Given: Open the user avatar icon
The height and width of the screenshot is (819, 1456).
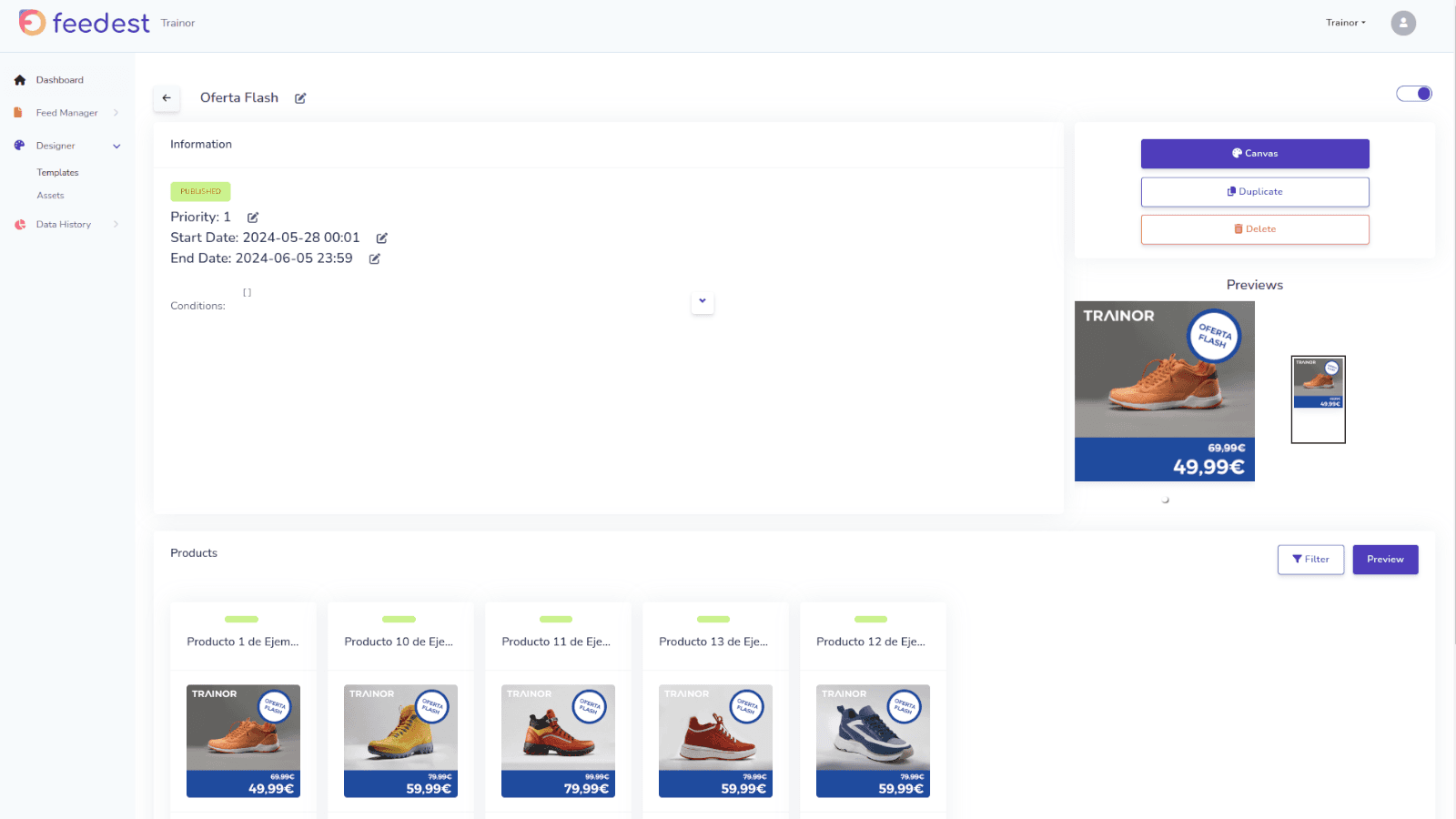Looking at the screenshot, I should tap(1403, 23).
